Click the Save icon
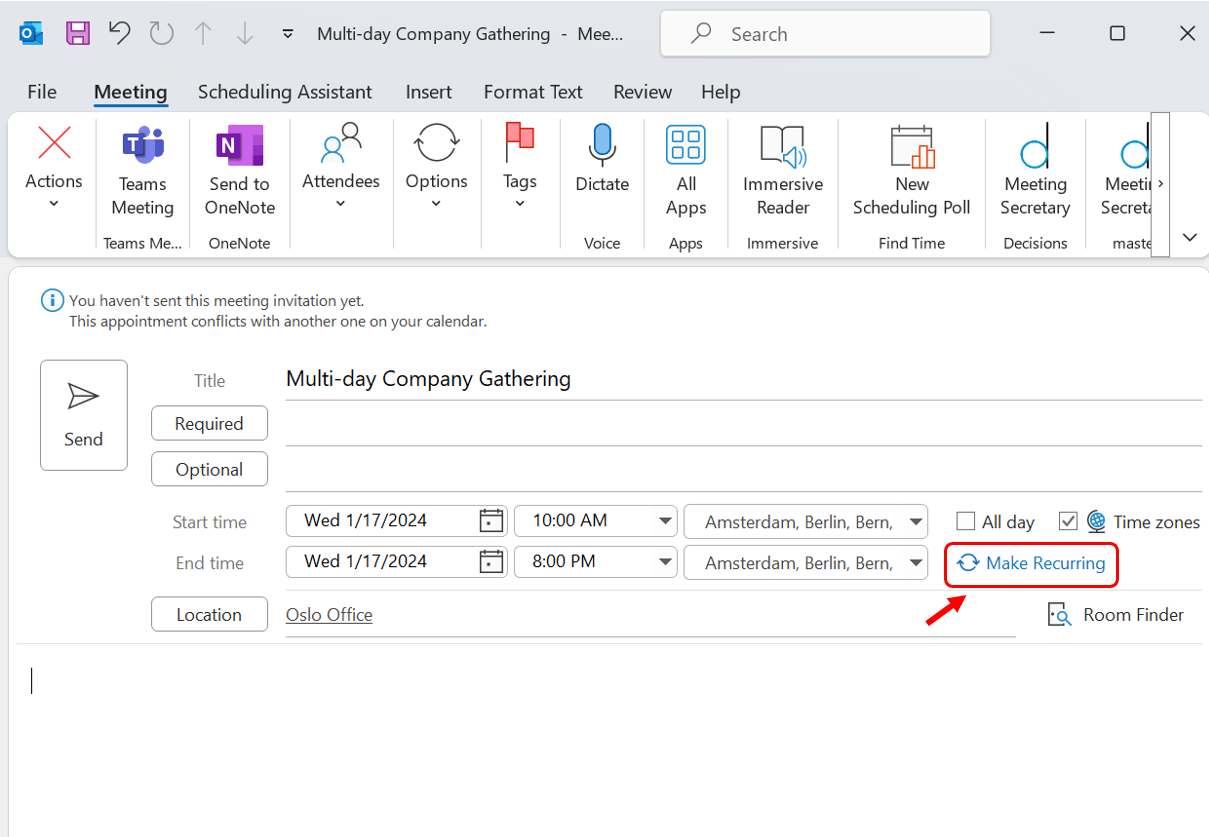Screen dimensions: 1209x837 pyautogui.click(x=77, y=33)
